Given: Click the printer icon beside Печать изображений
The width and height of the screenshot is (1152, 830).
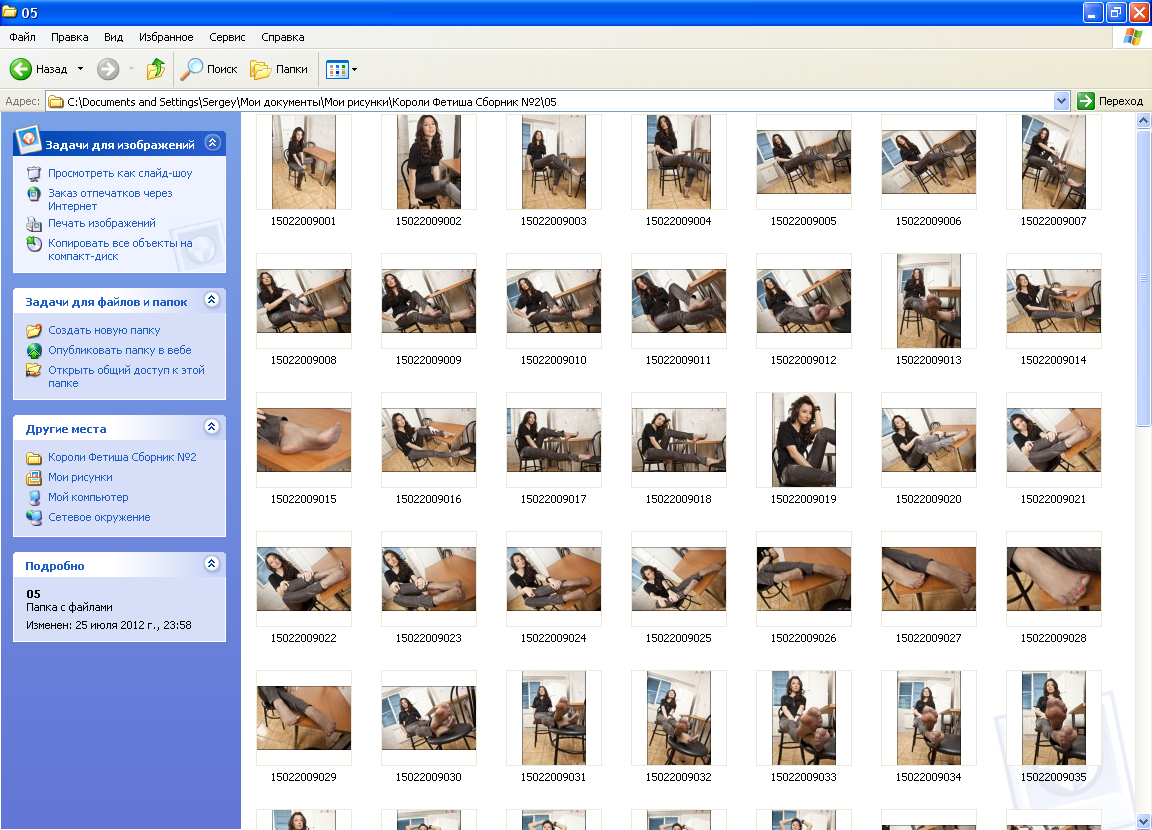Looking at the screenshot, I should (x=34, y=223).
